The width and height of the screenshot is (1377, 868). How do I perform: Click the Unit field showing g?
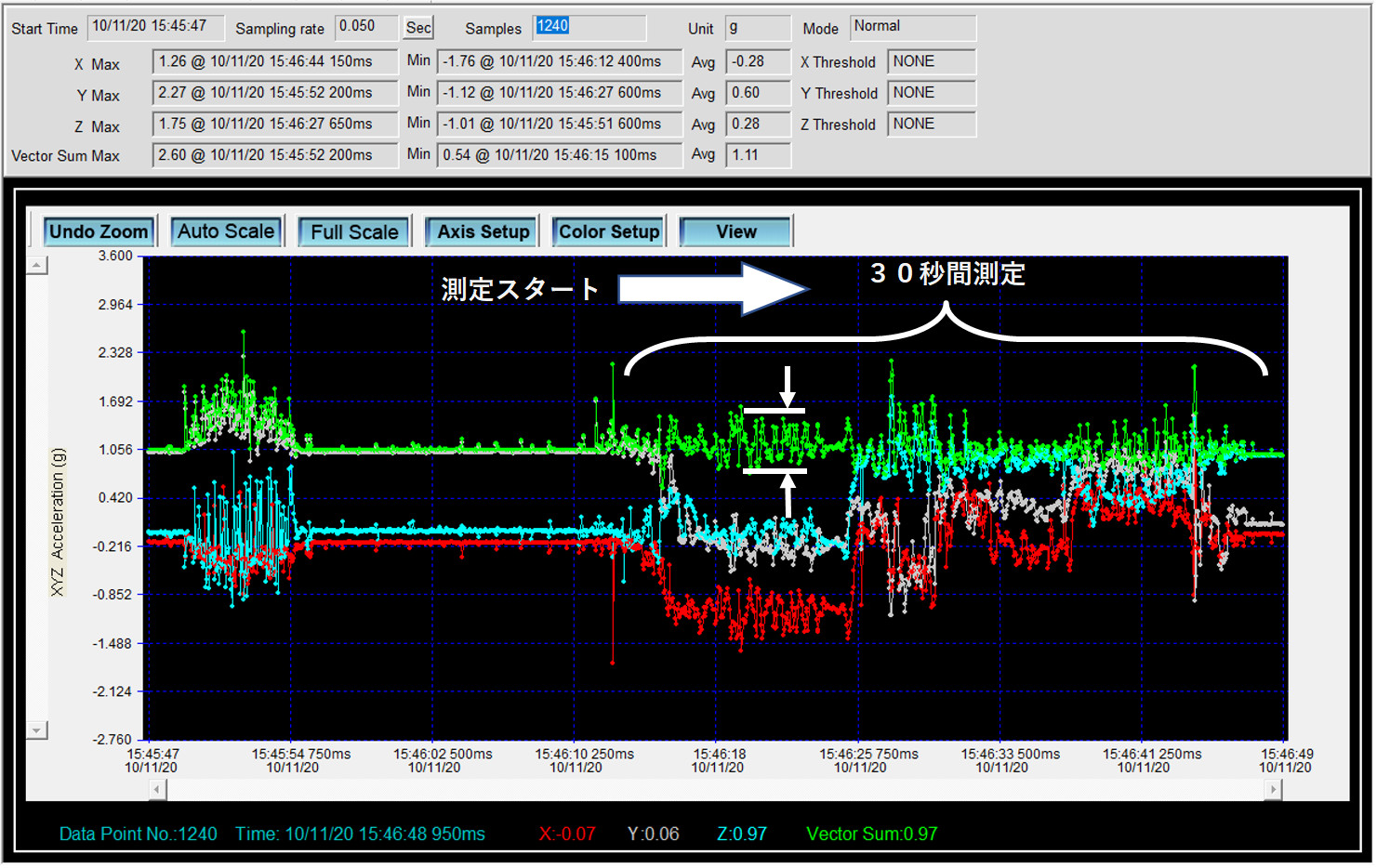(759, 28)
